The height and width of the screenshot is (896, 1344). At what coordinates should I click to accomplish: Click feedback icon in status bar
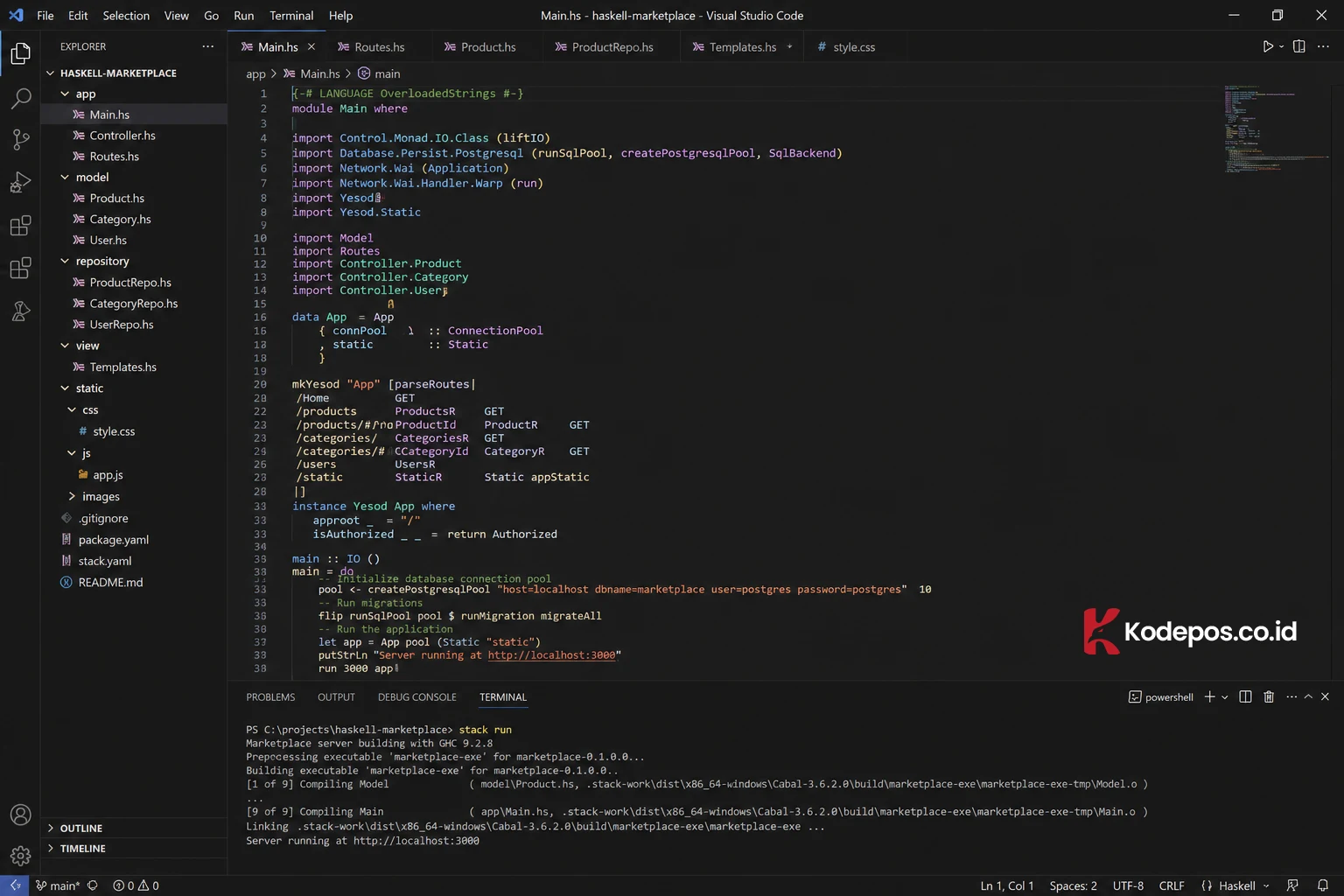click(x=1292, y=885)
